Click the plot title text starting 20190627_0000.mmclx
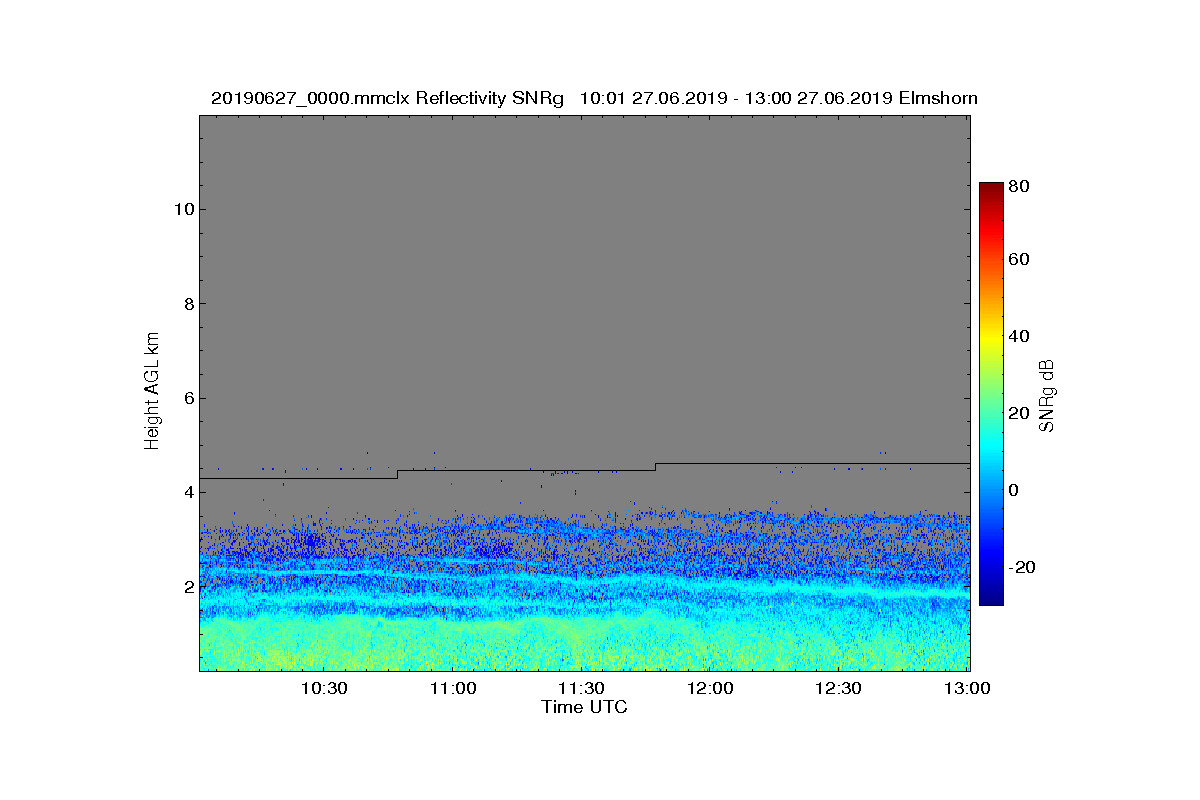Screen dimensions: 1200x800 point(594,98)
